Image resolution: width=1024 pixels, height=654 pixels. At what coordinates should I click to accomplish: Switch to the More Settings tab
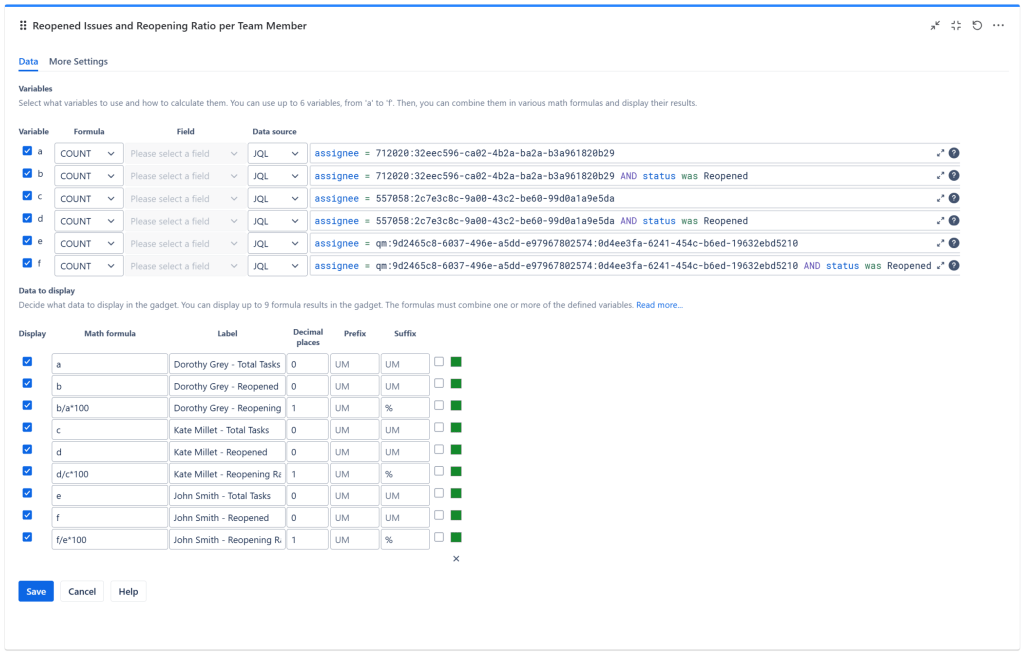coord(78,62)
